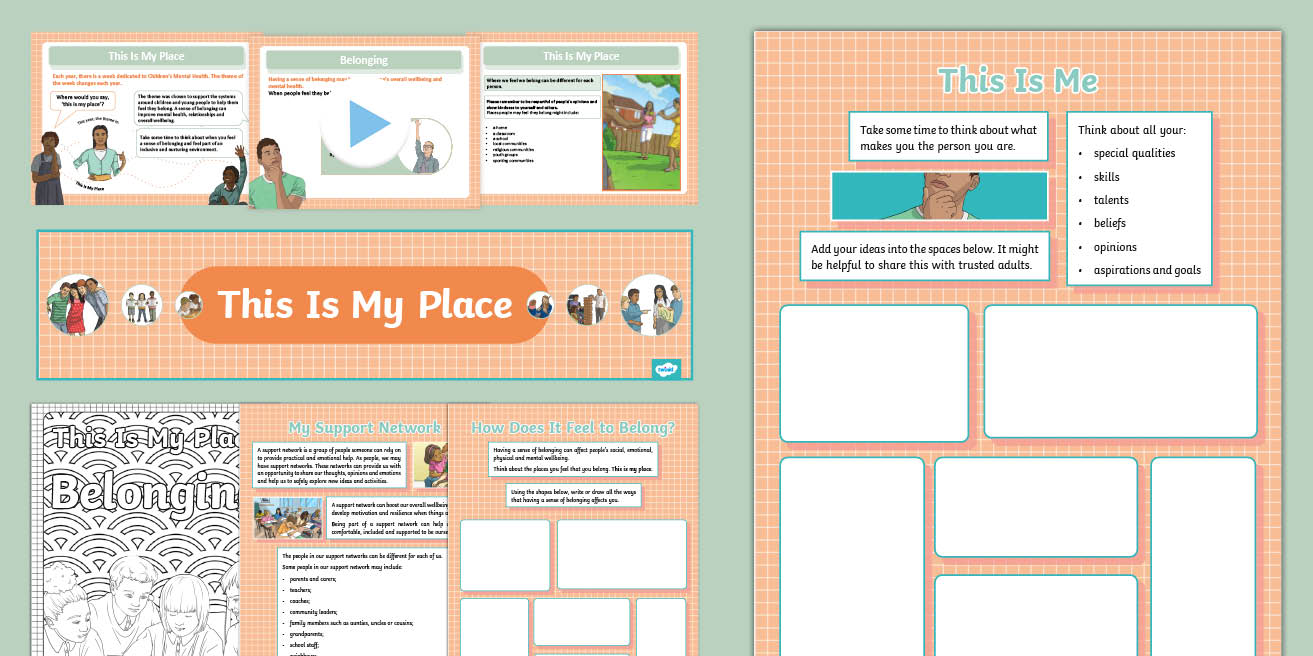Image resolution: width=1313 pixels, height=656 pixels.
Task: Select the 'talents' bullet
Action: pos(1110,200)
